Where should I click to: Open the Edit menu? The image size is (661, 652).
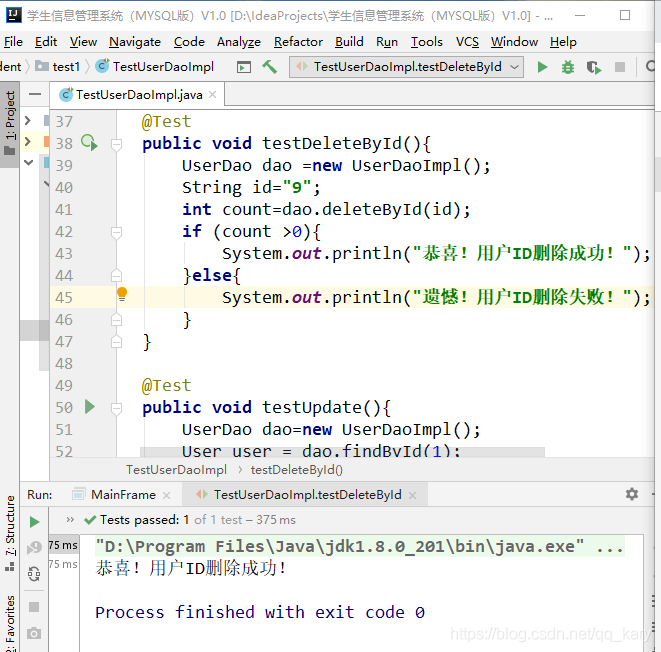(x=46, y=42)
